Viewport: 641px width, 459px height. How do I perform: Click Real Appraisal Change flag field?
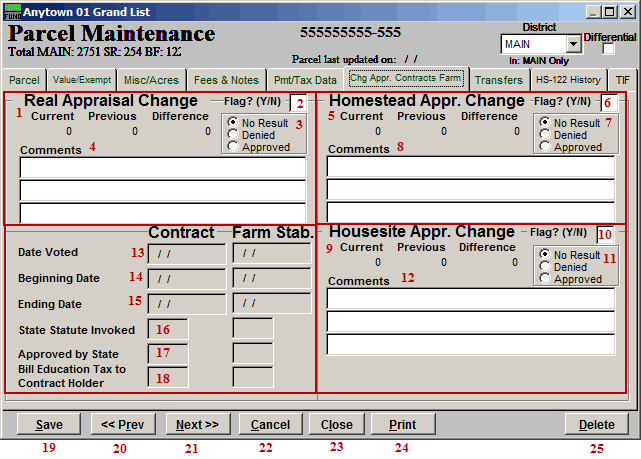tap(298, 104)
